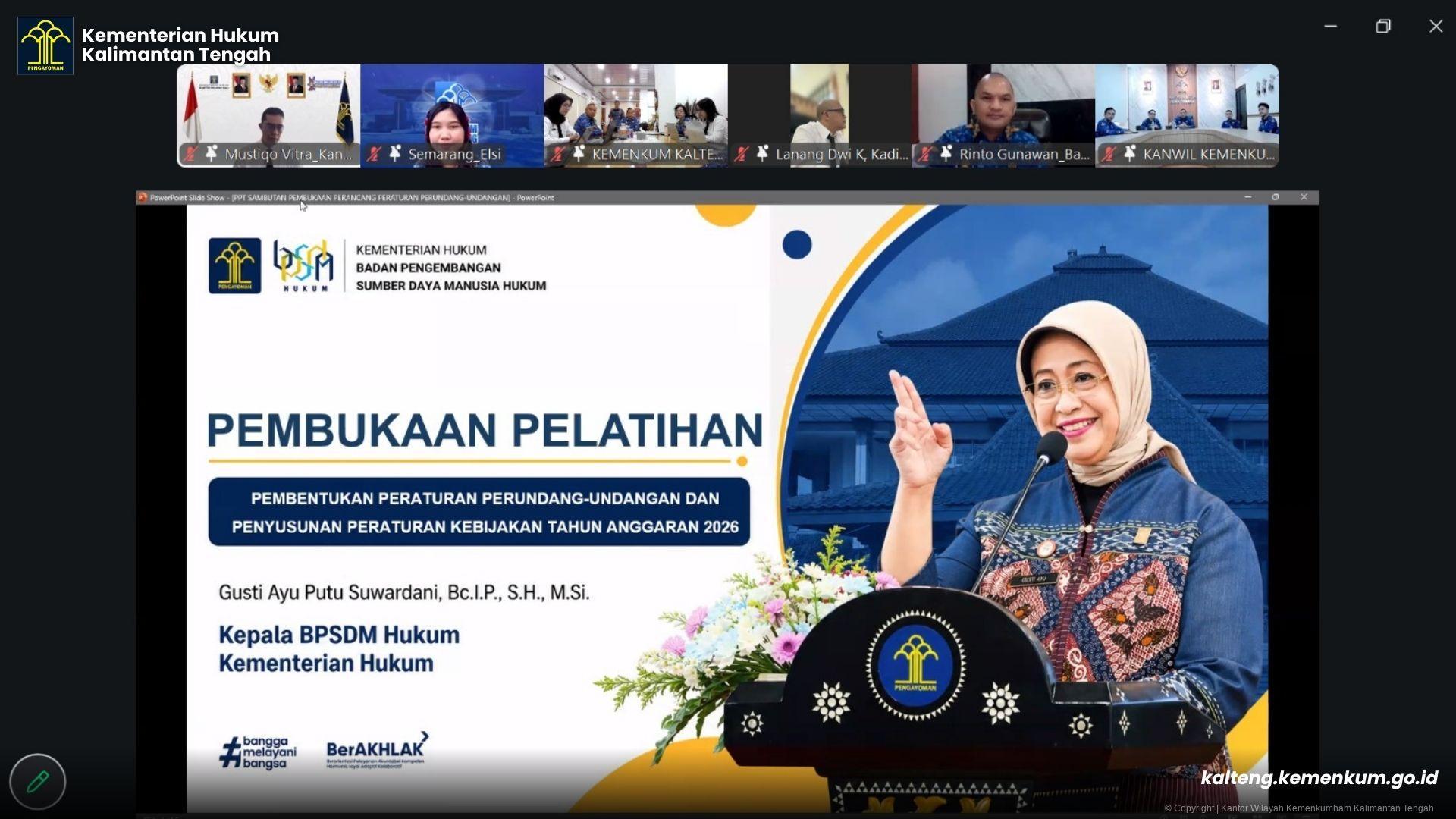Screen dimensions: 1456x819
Task: Click the blue "PEMBENTUKAN PERATURAN PERUNDANG-UNDANGAN" banner
Action: (x=479, y=512)
